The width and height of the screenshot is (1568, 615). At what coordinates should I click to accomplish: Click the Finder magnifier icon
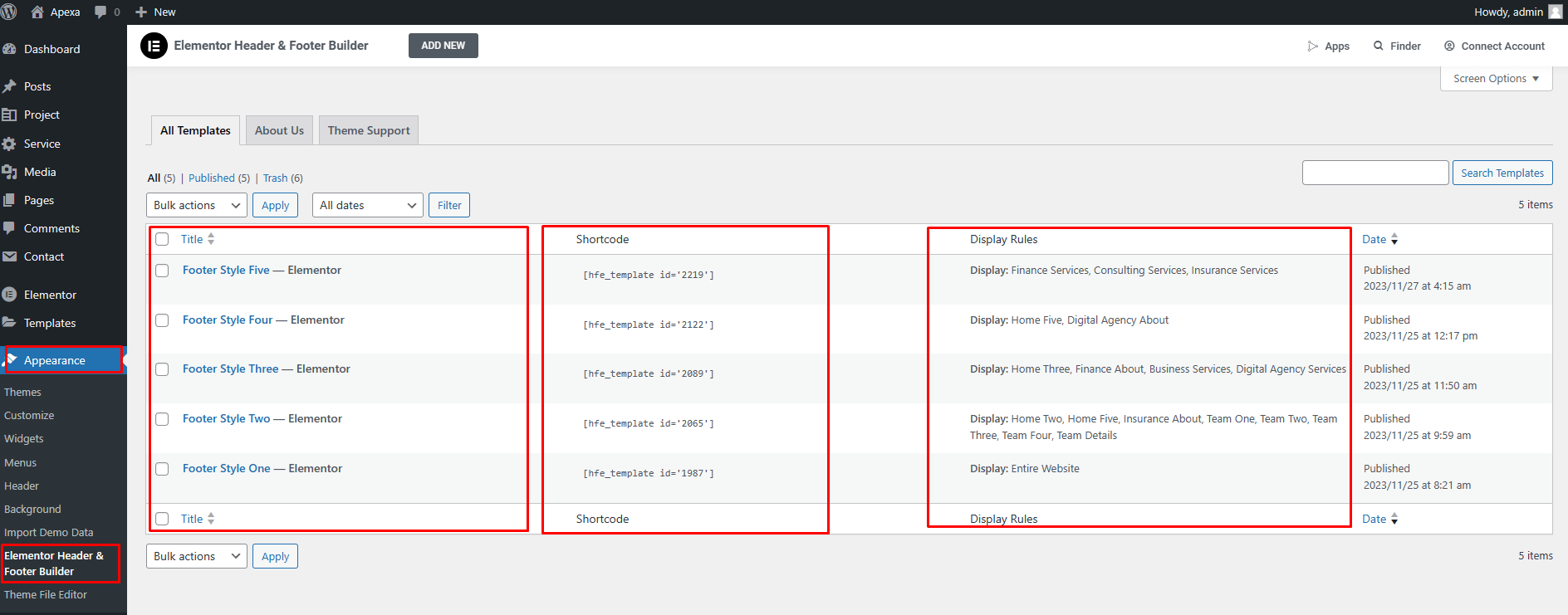point(1379,46)
